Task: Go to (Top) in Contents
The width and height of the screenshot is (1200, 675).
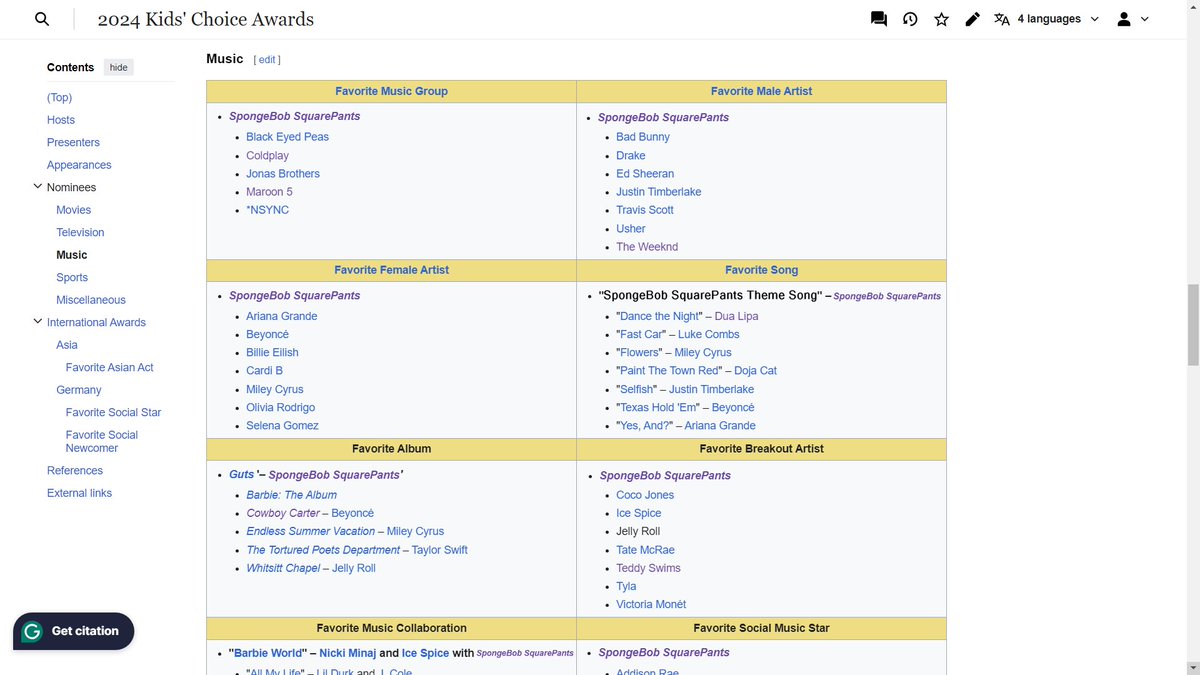Action: tap(59, 97)
